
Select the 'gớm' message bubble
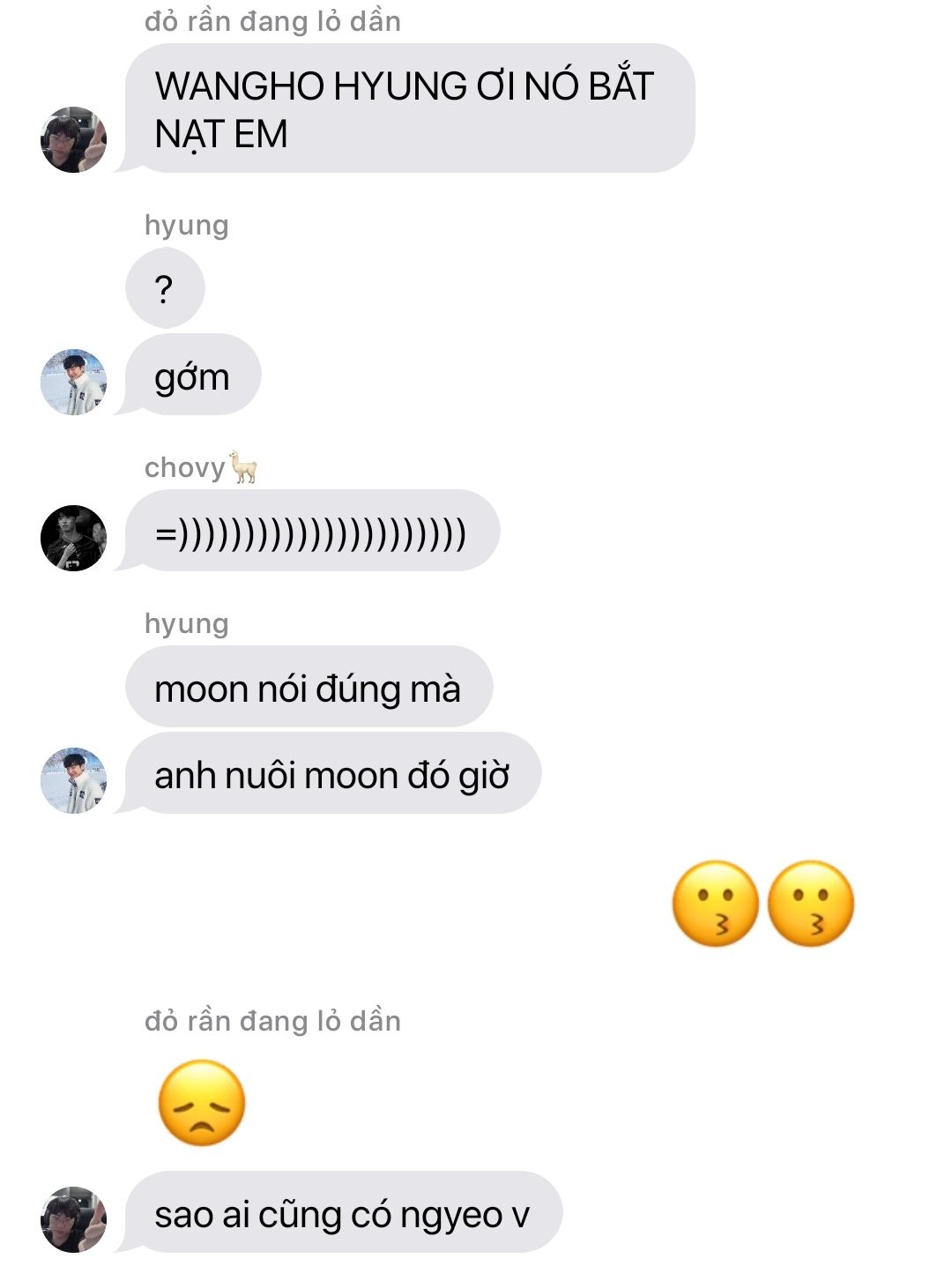[193, 375]
